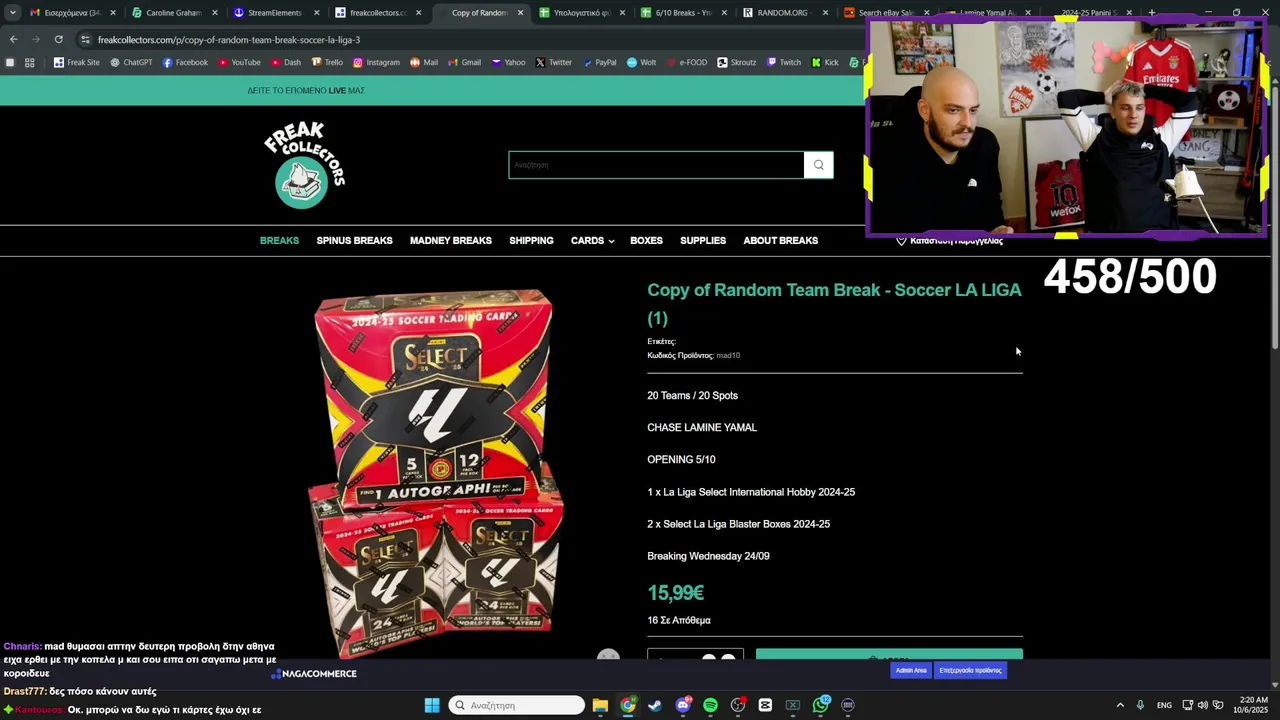Screen dimensions: 1280x720
Task: Open the ChatGPT bookmark
Action: click(131, 62)
